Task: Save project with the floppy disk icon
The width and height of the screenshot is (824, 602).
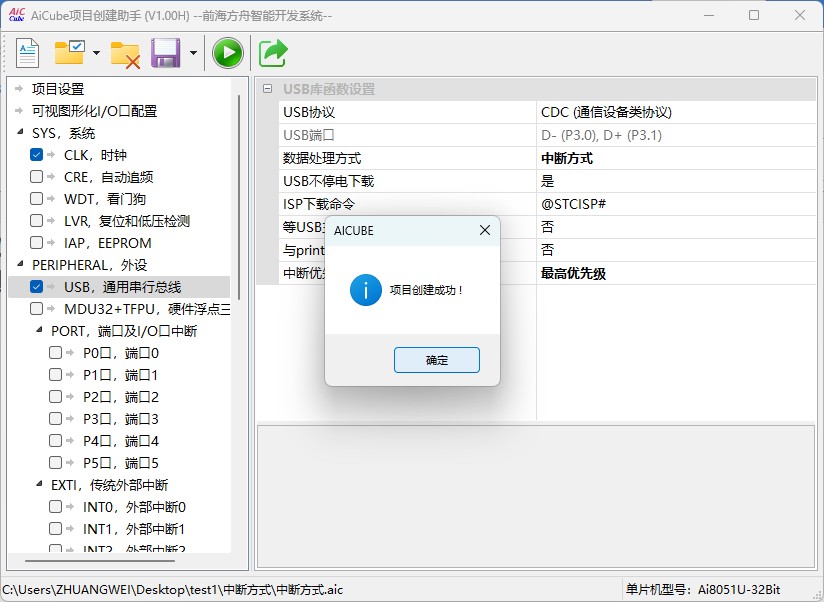Action: coord(166,53)
